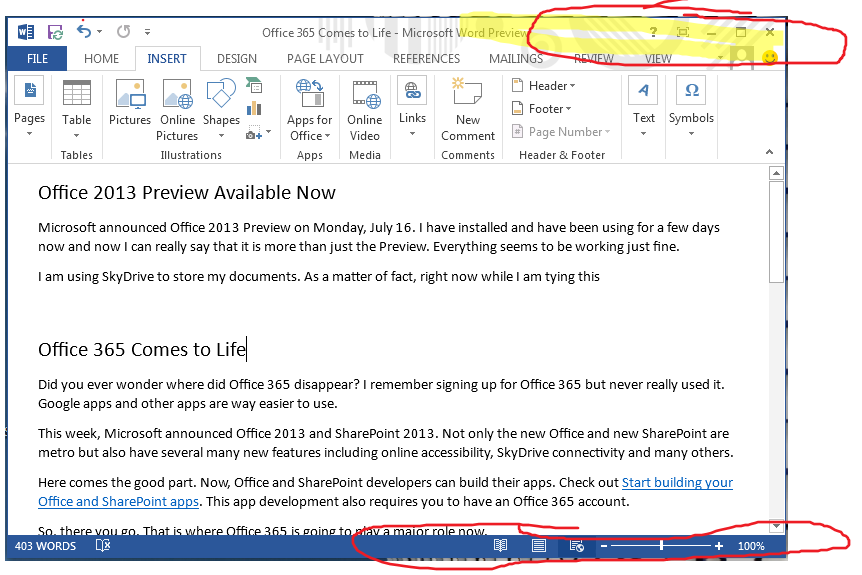Zoom in with the plus button
This screenshot has height=575, width=862.
tap(719, 546)
